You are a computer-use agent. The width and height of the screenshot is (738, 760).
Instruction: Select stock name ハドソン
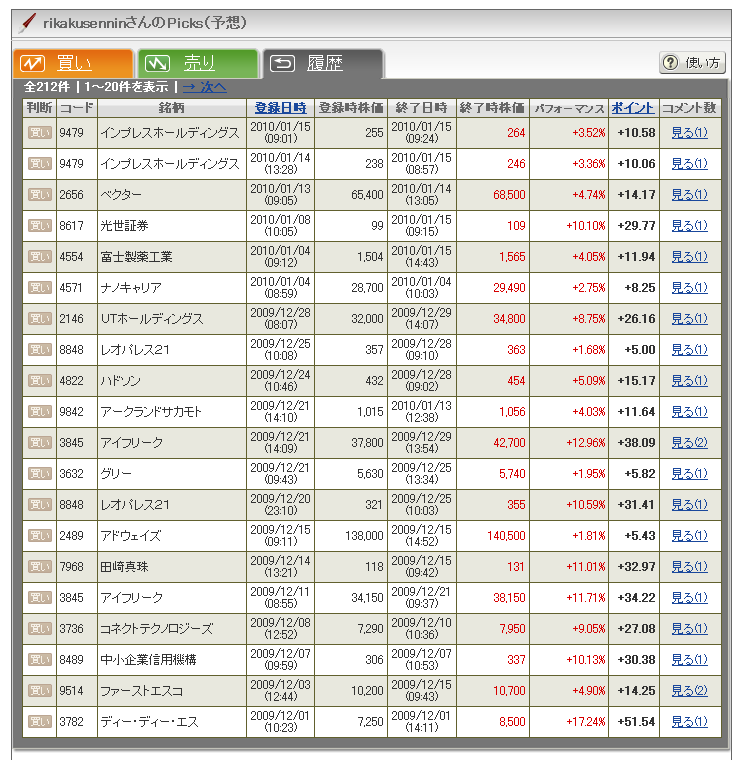120,381
